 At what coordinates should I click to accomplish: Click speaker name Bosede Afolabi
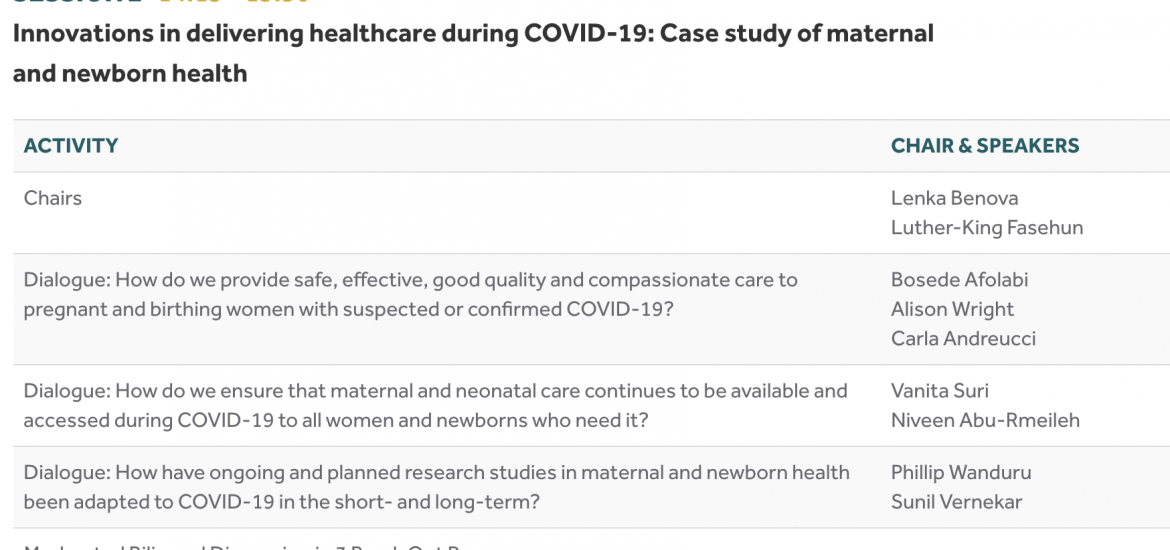pos(960,280)
